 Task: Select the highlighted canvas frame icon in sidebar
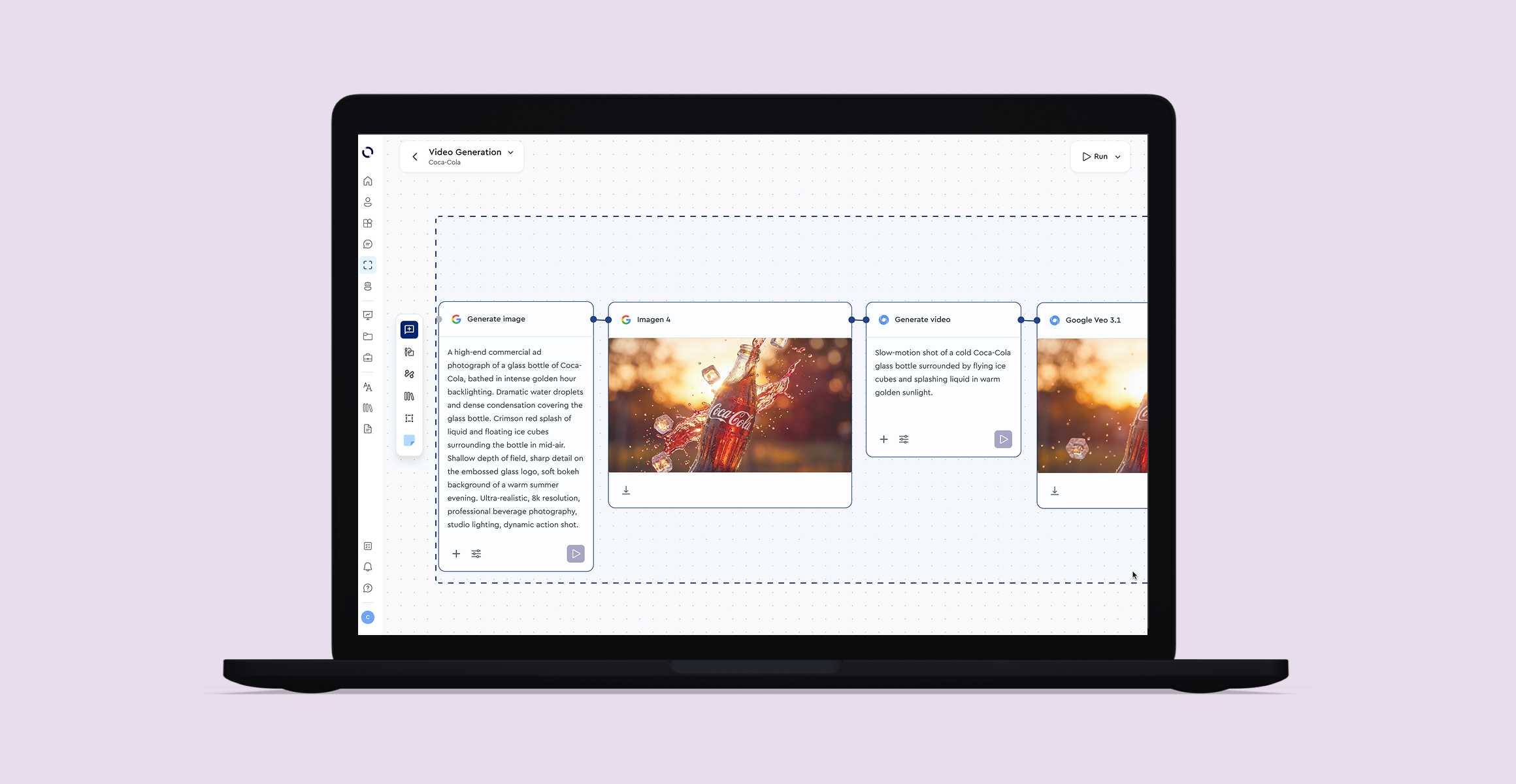(x=368, y=265)
